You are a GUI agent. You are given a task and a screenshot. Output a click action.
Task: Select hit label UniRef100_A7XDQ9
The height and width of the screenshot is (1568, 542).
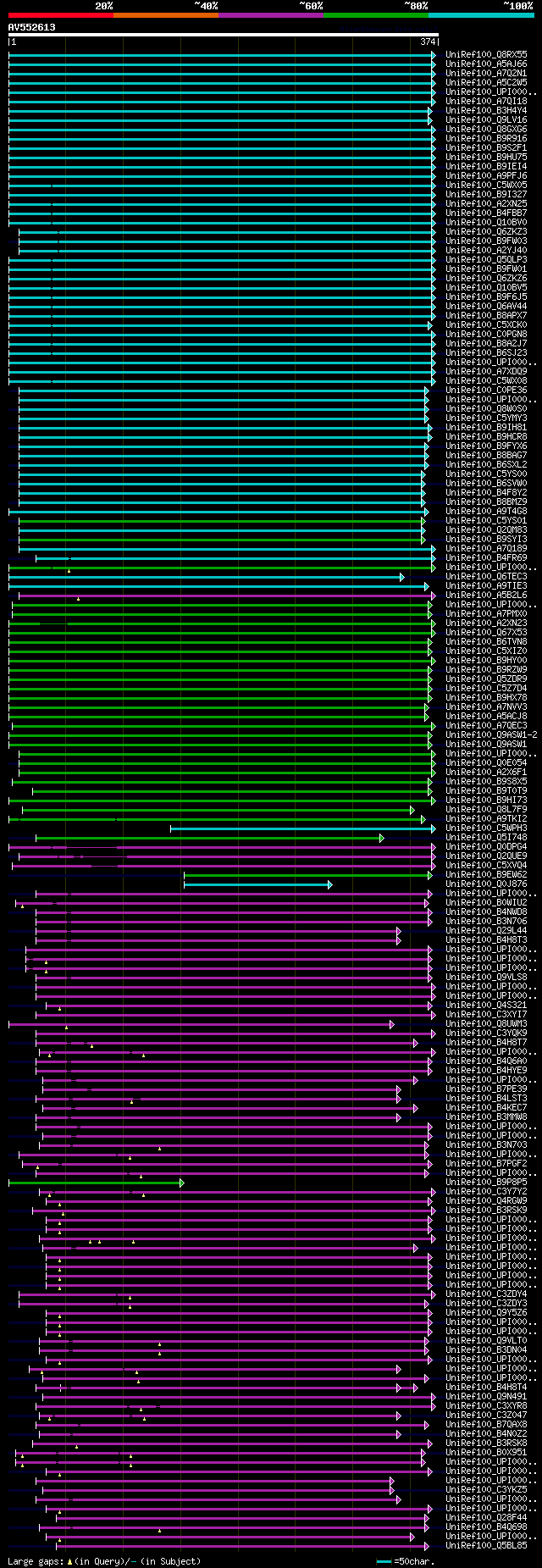coord(486,372)
